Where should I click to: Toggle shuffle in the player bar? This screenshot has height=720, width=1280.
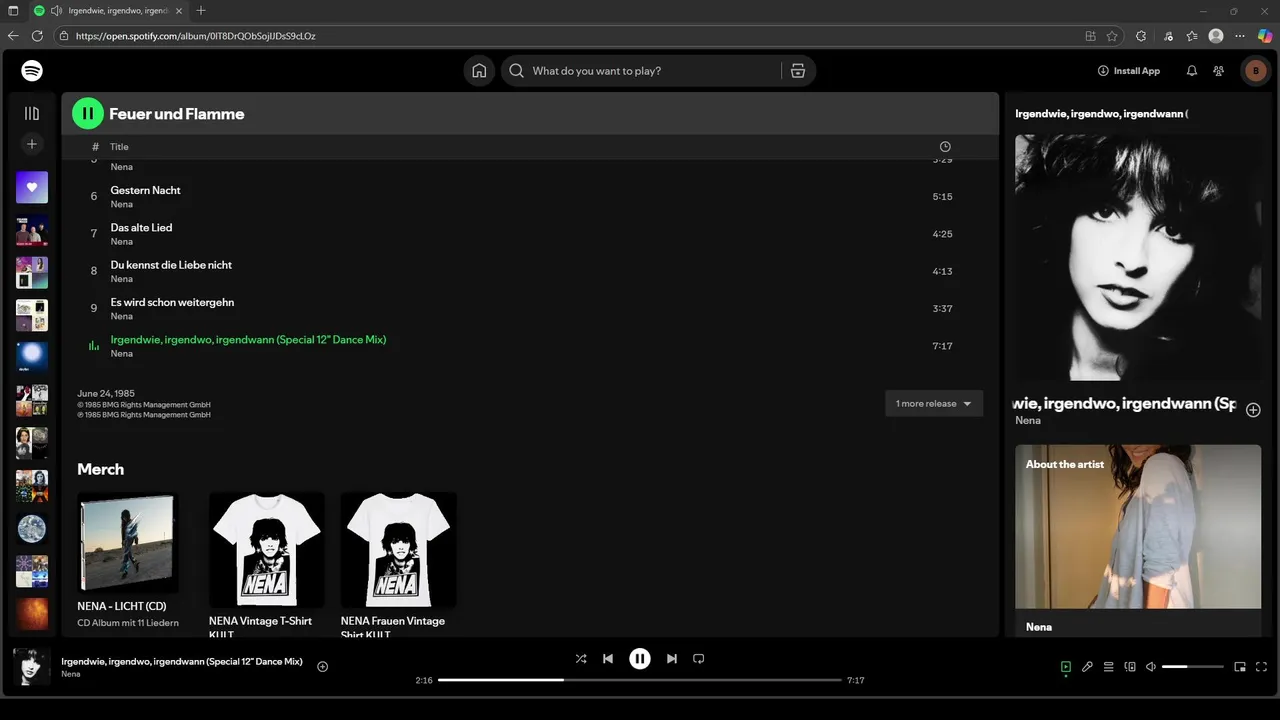581,659
